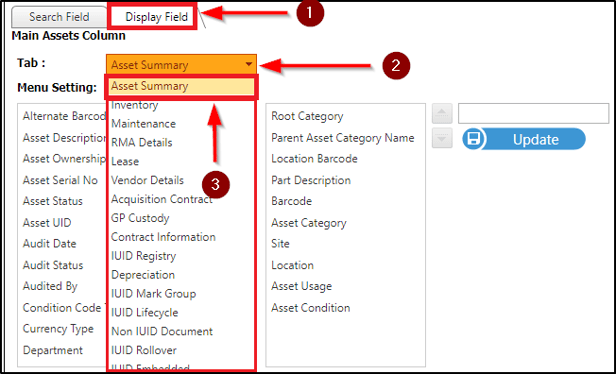Select Asset Usage in right list

301,286
